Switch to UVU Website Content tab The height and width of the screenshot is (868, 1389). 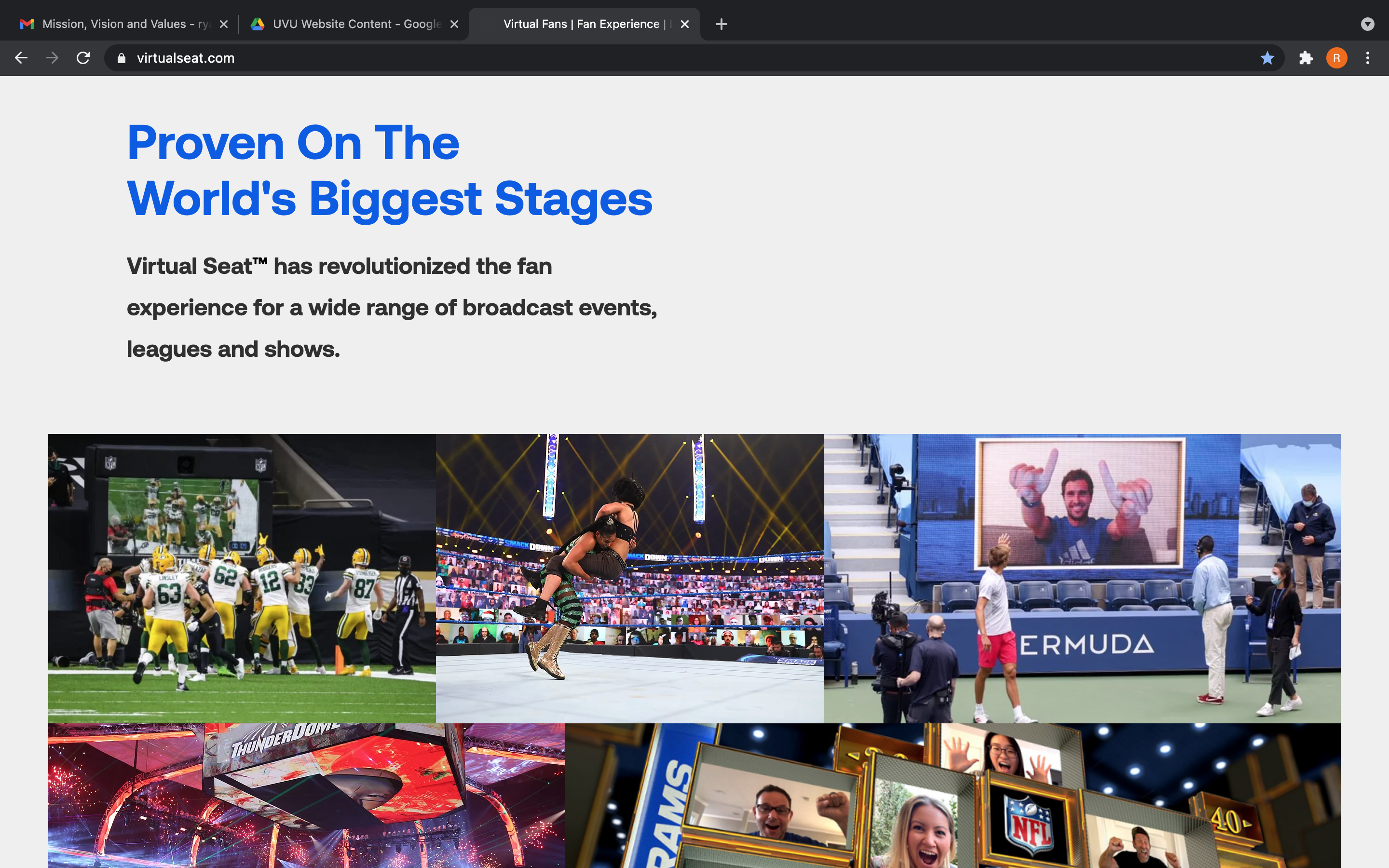tap(350, 24)
